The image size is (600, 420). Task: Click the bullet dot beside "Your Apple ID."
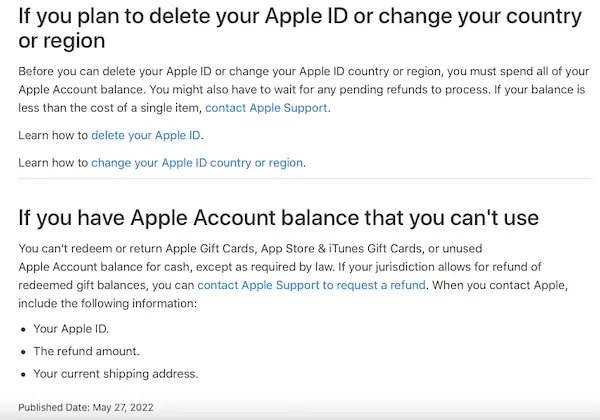23,329
